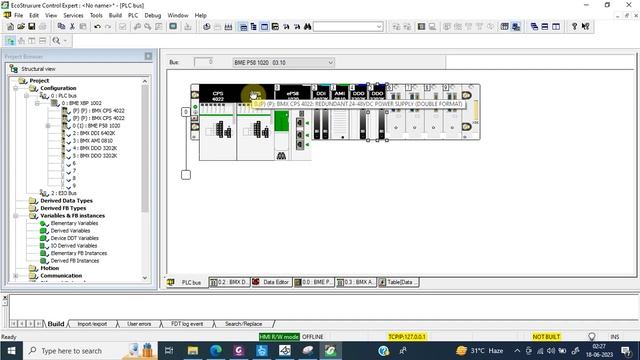
Task: Click the green screen icon in toolbar
Action: (173, 27)
